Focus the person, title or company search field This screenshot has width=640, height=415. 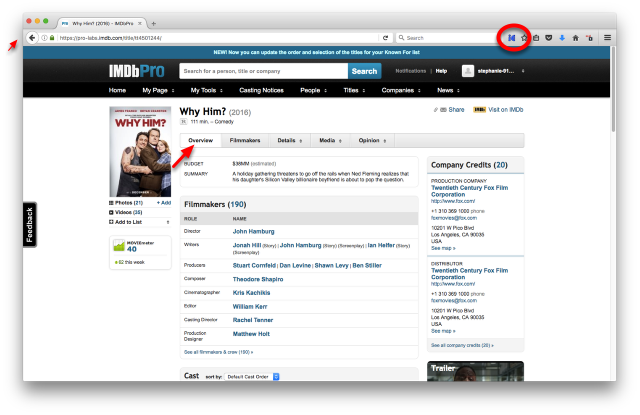coord(263,71)
